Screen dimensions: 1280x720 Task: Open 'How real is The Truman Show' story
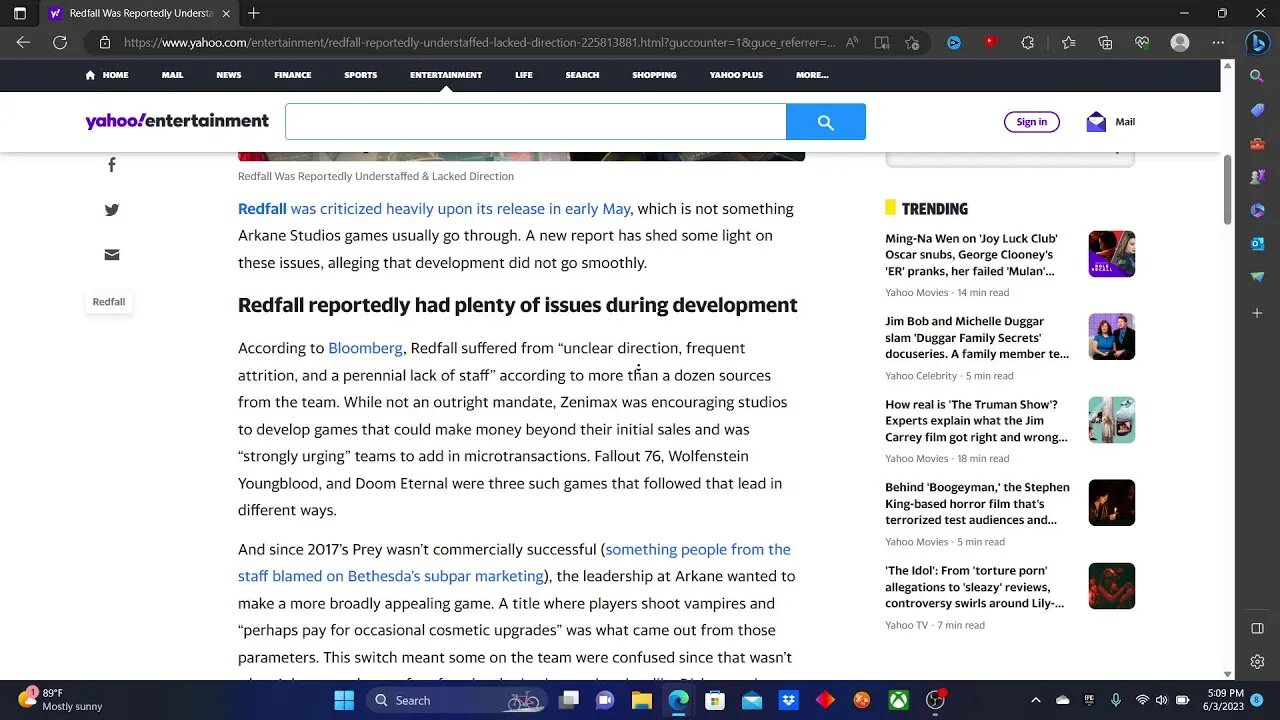[976, 421]
